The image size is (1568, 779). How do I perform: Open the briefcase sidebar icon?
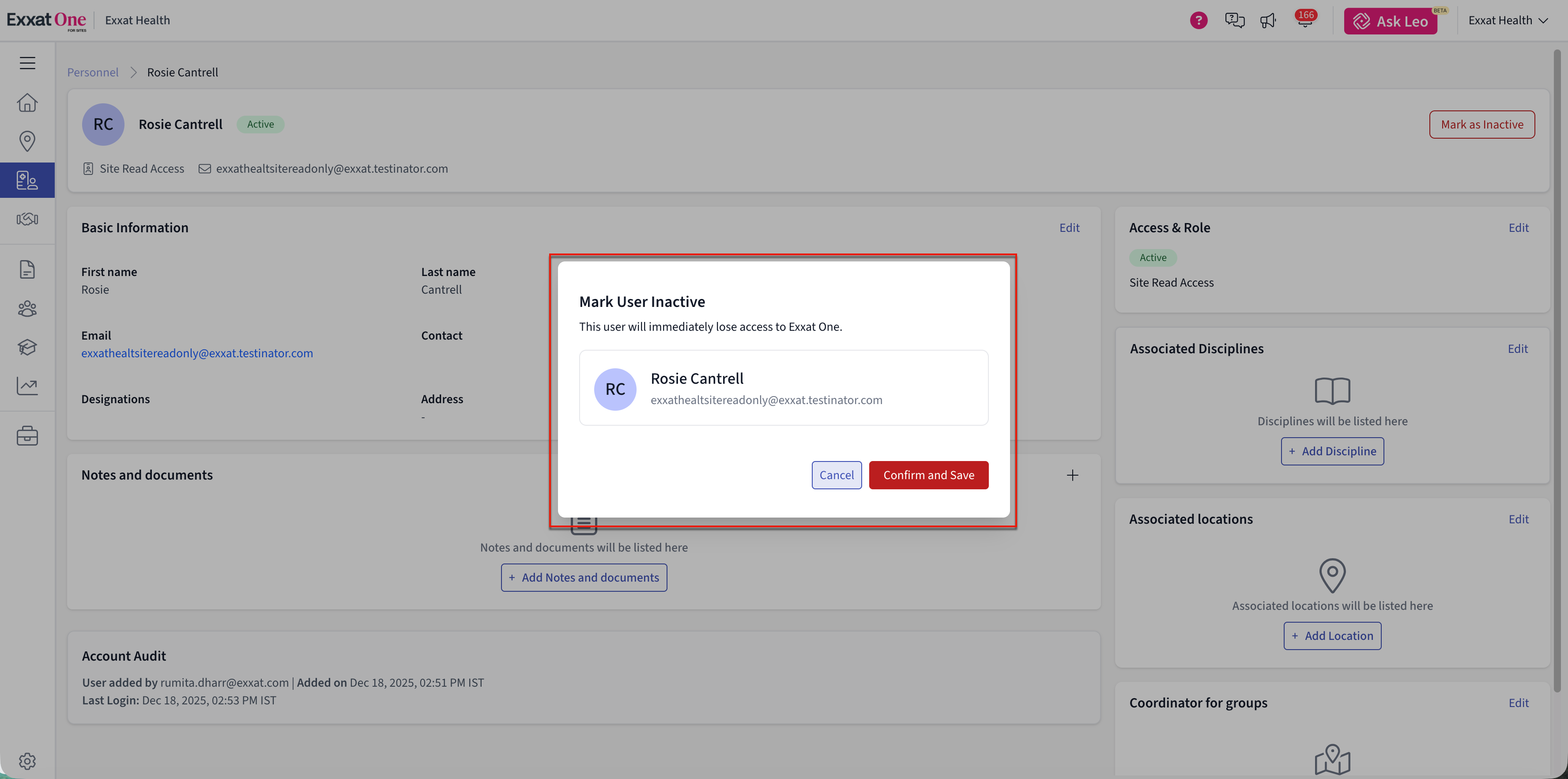point(27,436)
